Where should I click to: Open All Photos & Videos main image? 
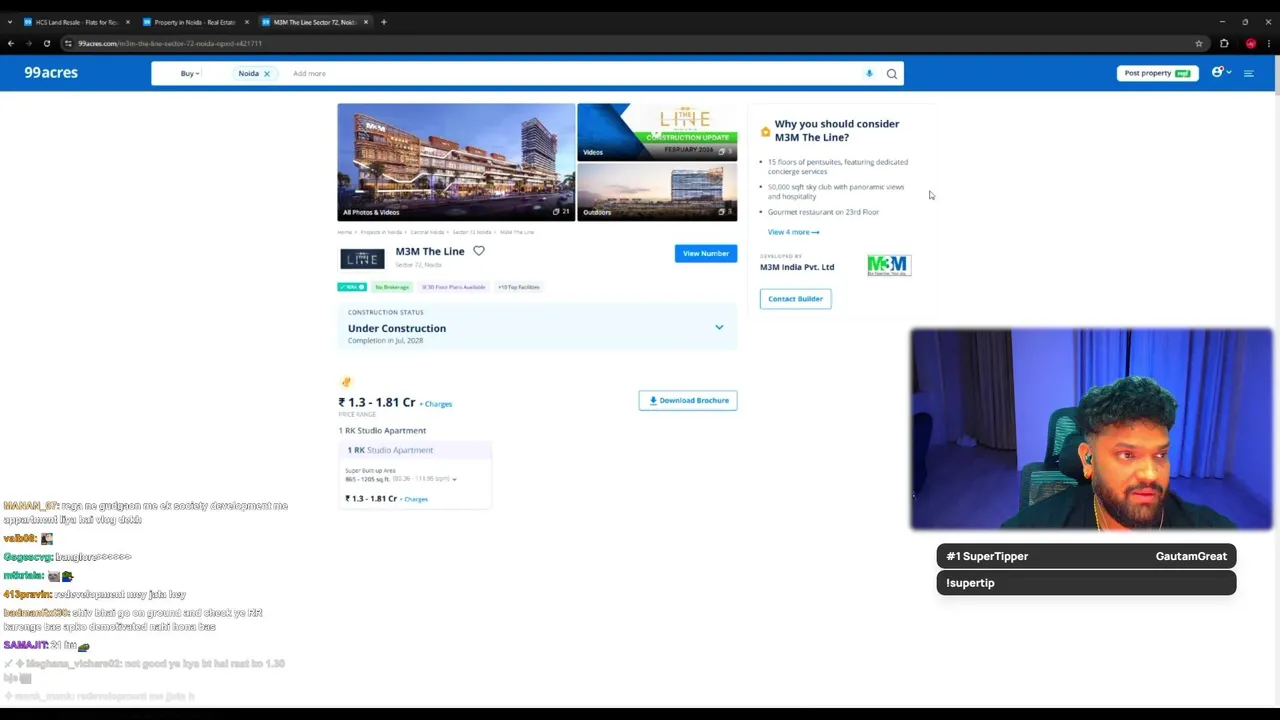click(x=456, y=162)
